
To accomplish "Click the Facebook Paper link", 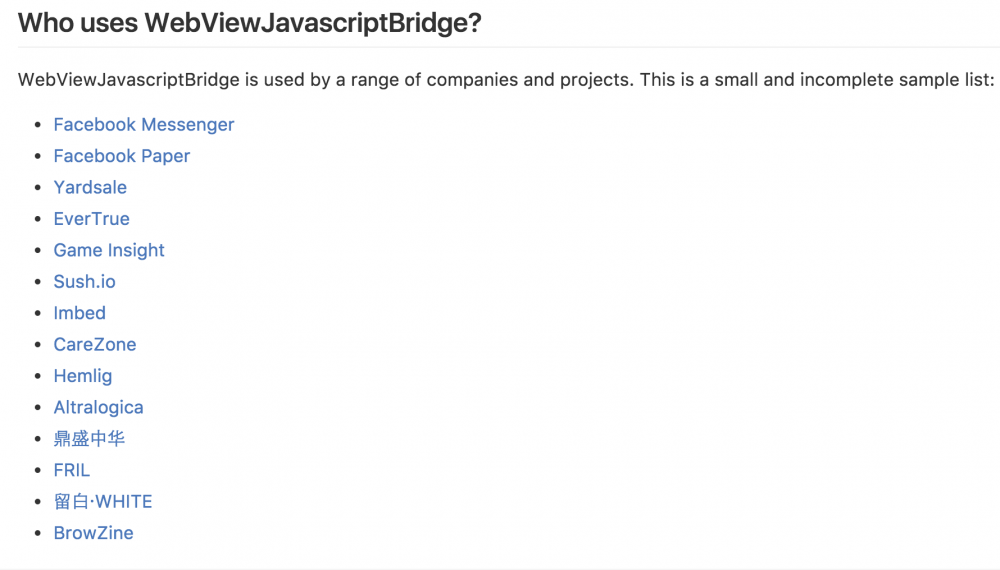I will 121,156.
